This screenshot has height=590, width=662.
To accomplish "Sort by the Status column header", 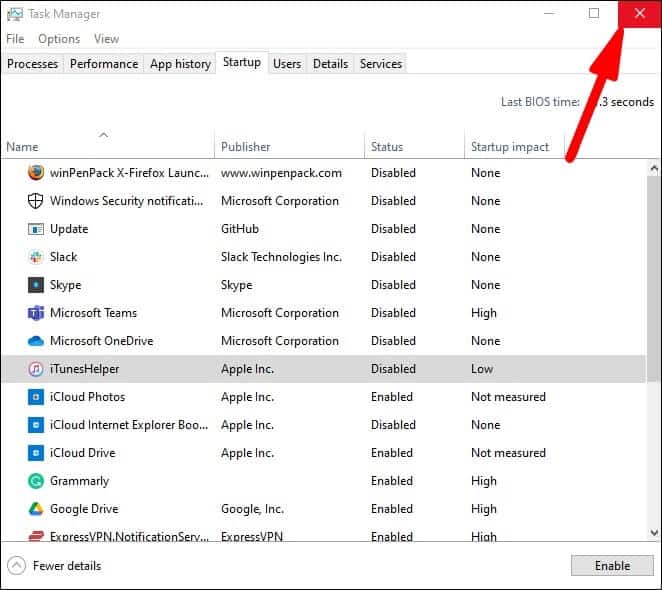I will click(414, 144).
